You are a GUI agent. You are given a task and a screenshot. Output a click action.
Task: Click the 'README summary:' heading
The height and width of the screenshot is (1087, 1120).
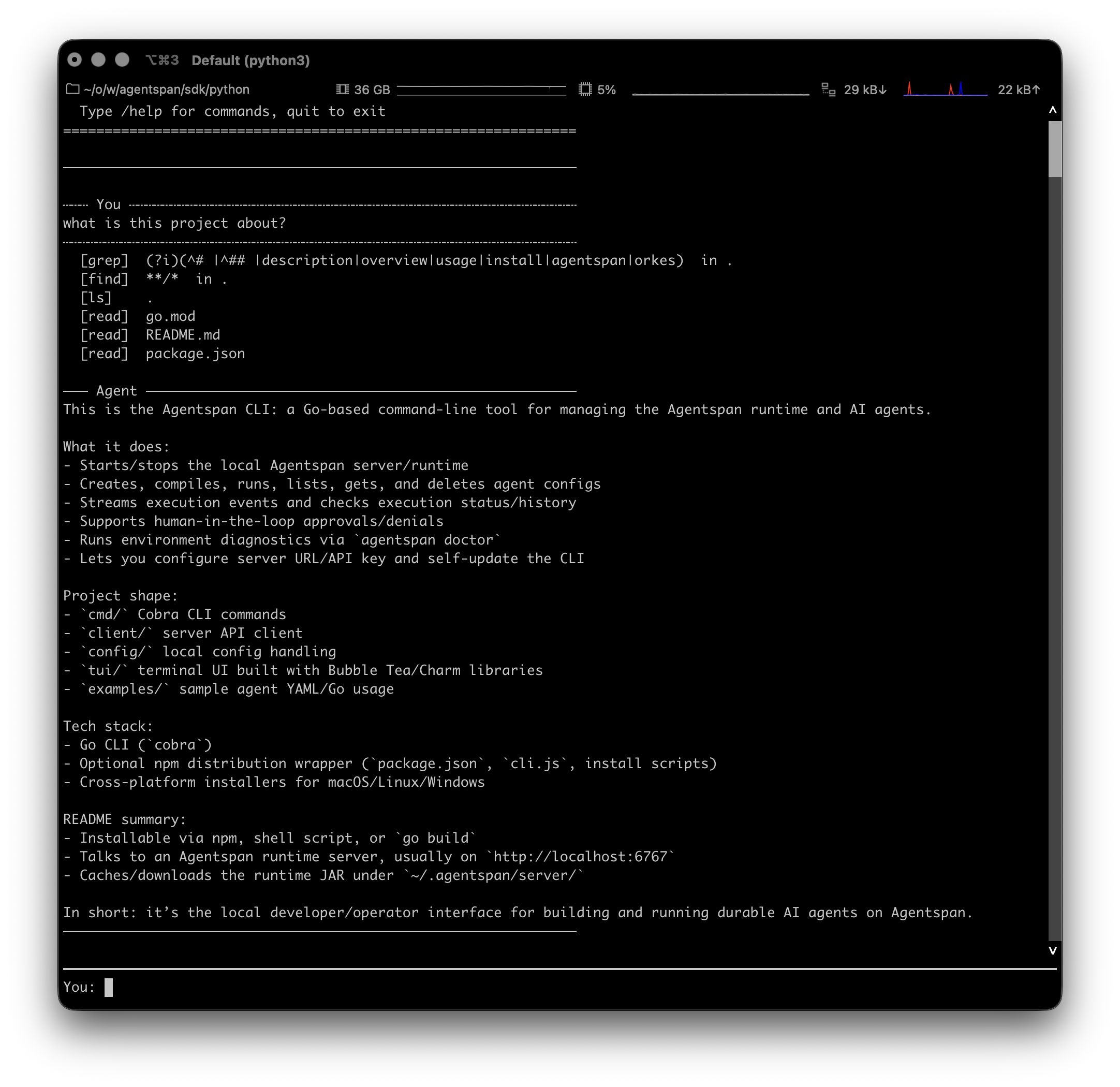pos(125,819)
